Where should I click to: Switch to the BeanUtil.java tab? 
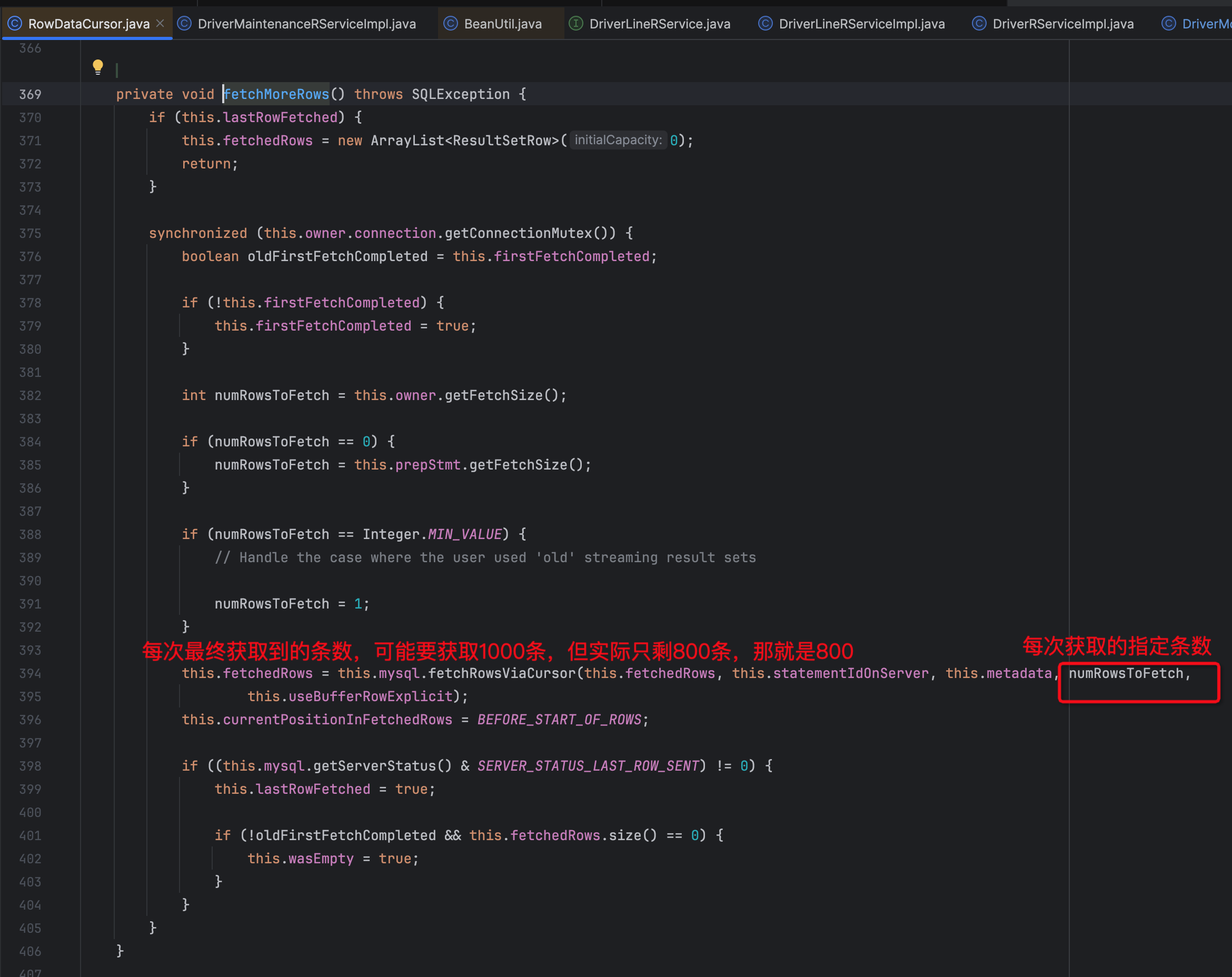tap(502, 24)
